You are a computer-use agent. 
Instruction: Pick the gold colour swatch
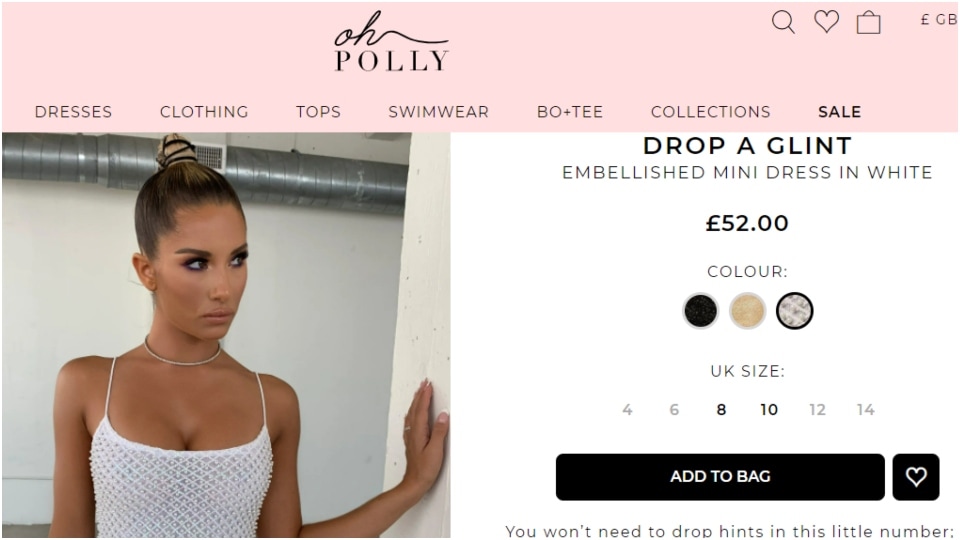click(x=748, y=311)
